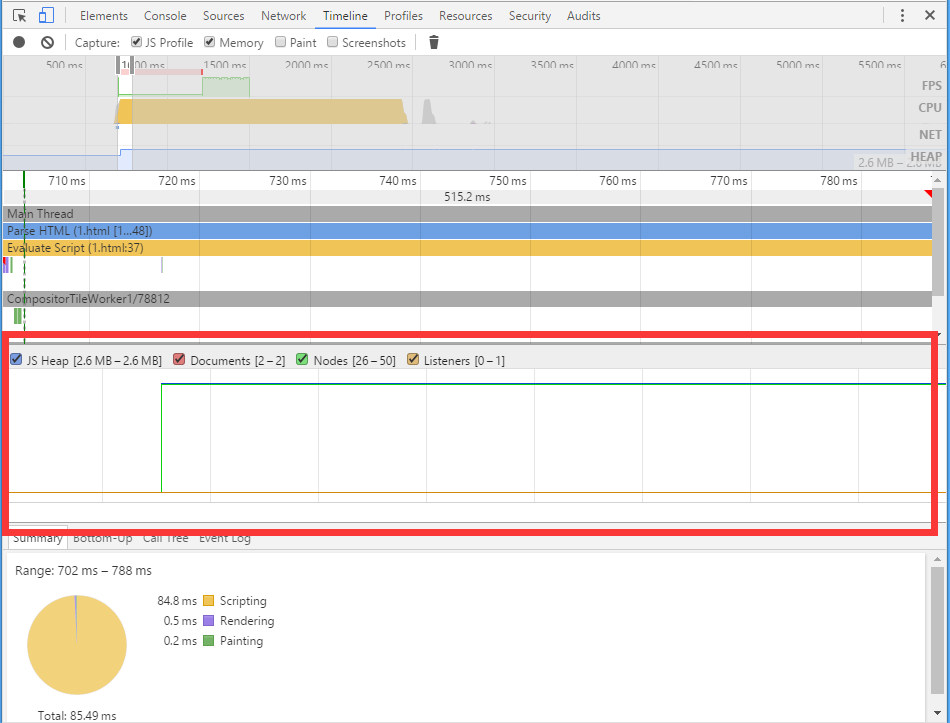Hide the Nodes counter graph
This screenshot has width=950, height=723.
pyautogui.click(x=303, y=360)
